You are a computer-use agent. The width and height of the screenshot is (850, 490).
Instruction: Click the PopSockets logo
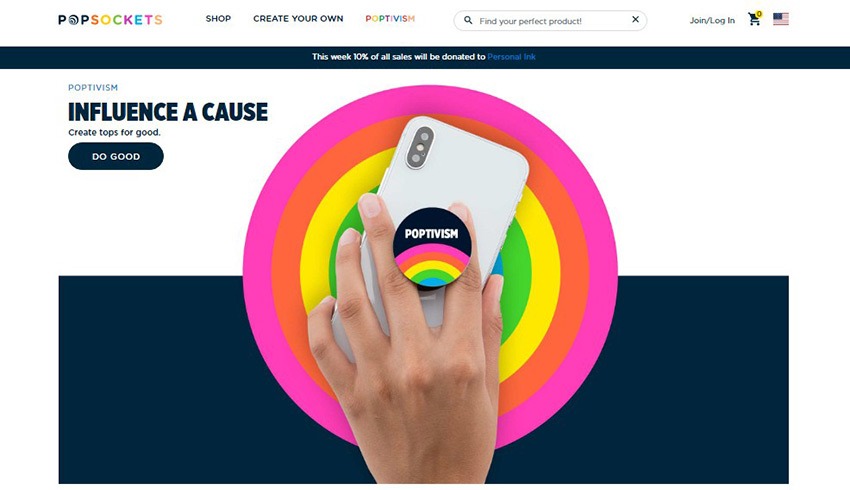110,20
